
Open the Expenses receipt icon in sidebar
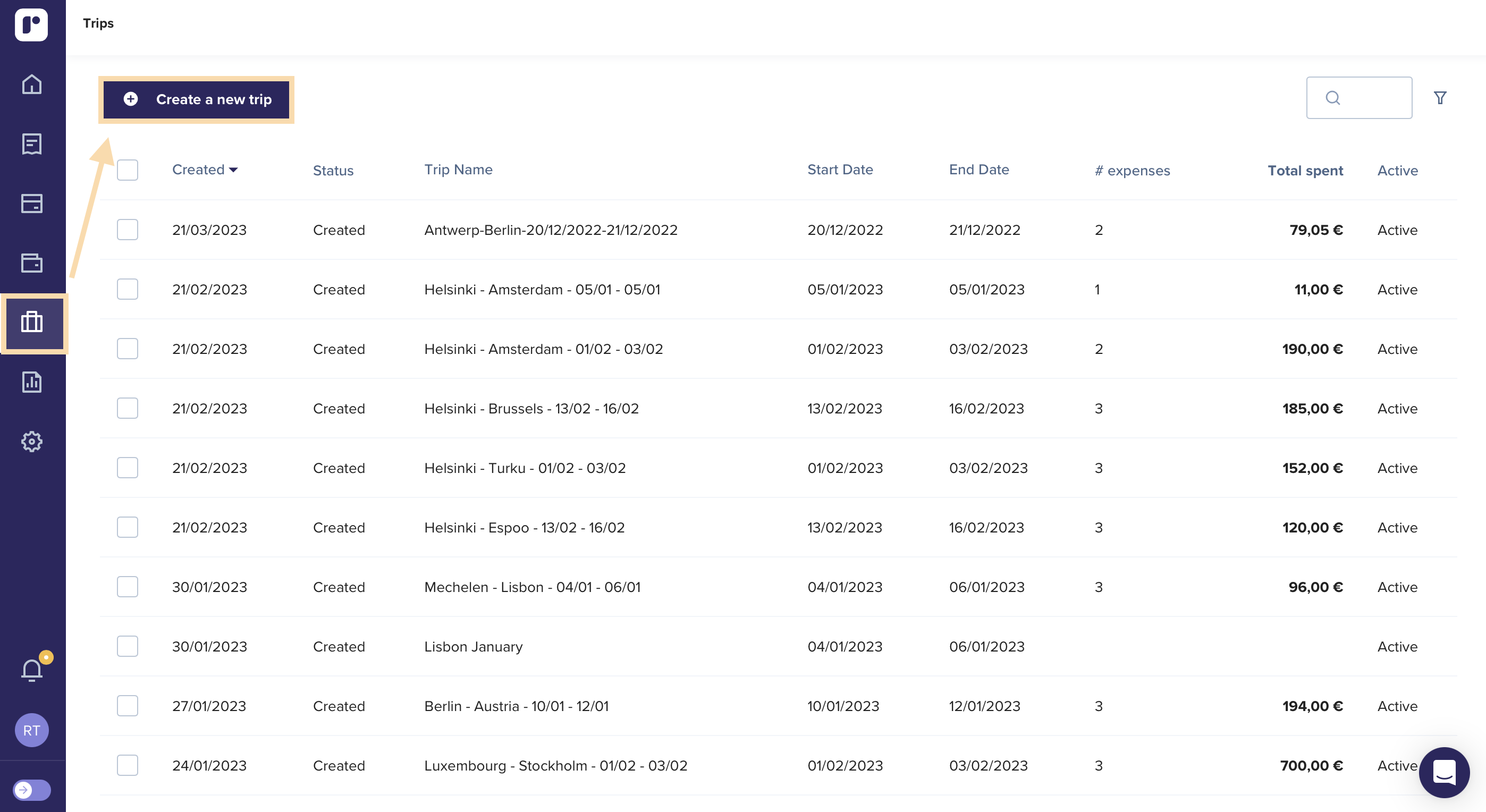[32, 143]
